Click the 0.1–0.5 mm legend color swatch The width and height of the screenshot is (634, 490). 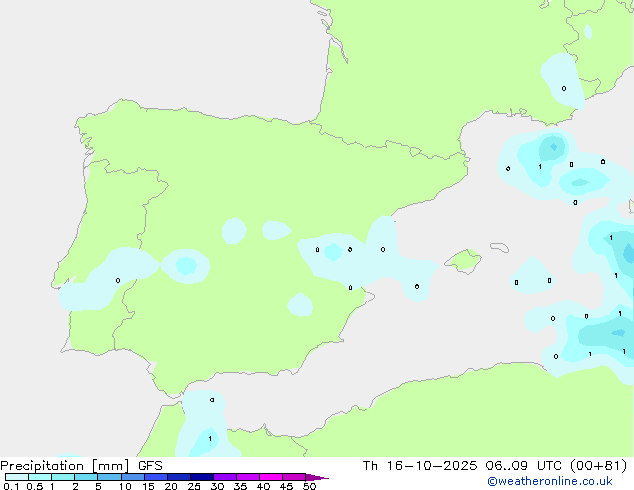(17, 477)
